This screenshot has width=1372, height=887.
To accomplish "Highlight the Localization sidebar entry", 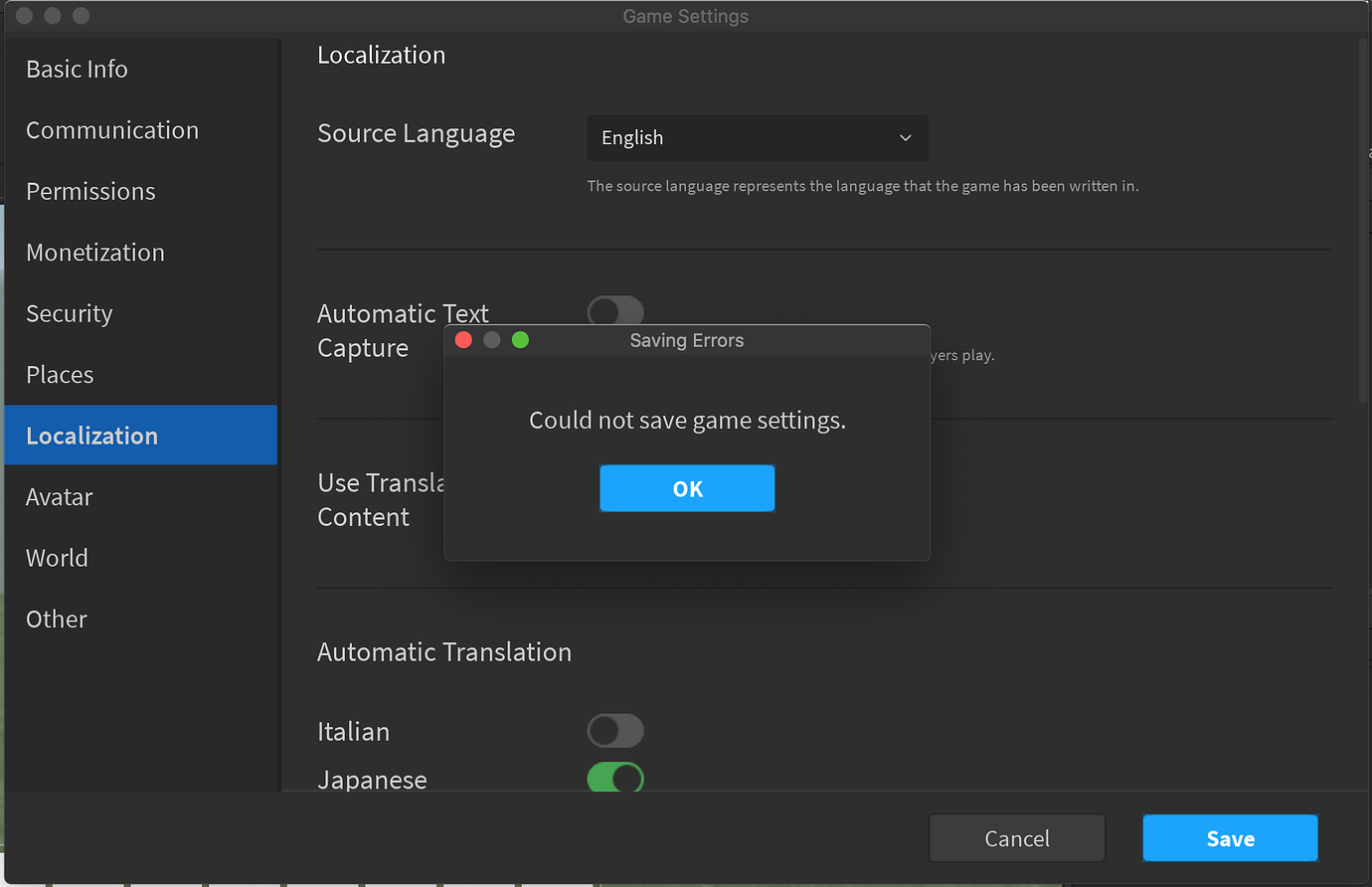I will pyautogui.click(x=91, y=436).
